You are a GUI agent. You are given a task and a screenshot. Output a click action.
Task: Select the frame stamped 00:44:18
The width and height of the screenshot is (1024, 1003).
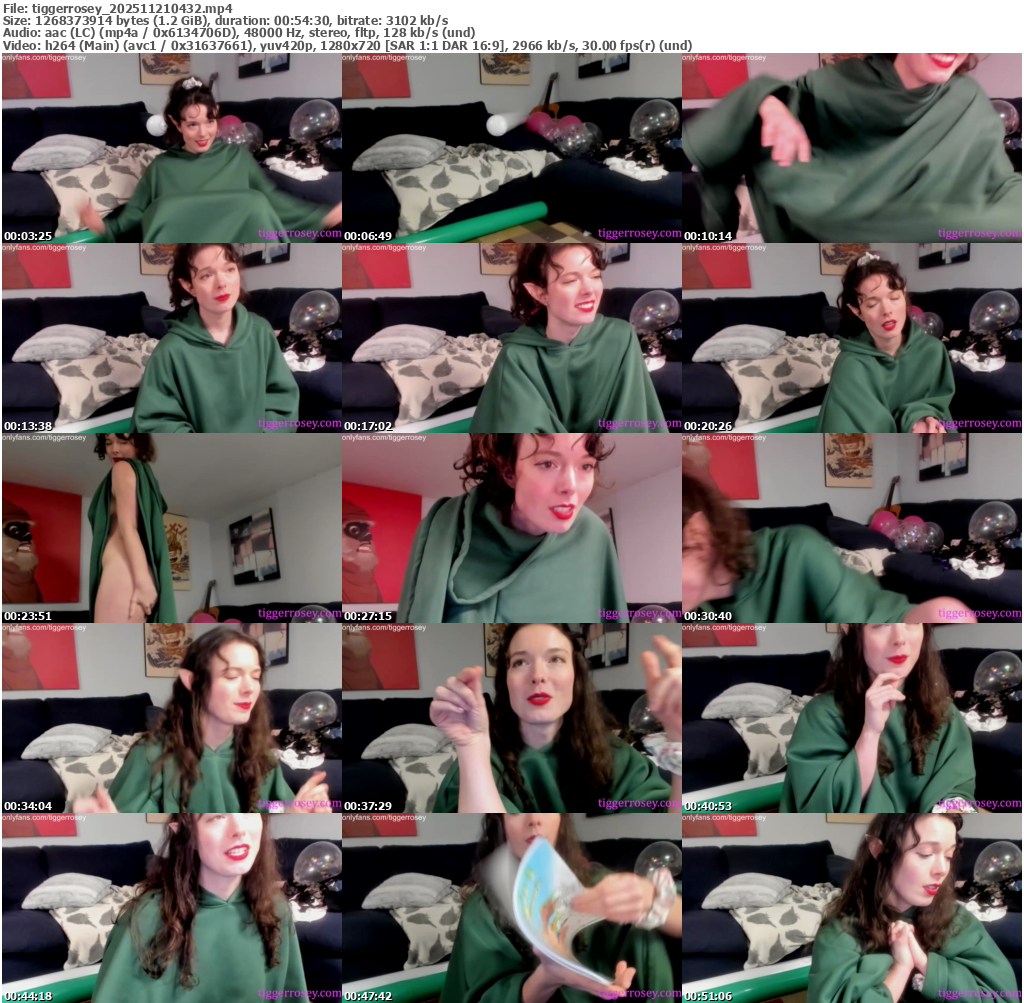point(172,908)
